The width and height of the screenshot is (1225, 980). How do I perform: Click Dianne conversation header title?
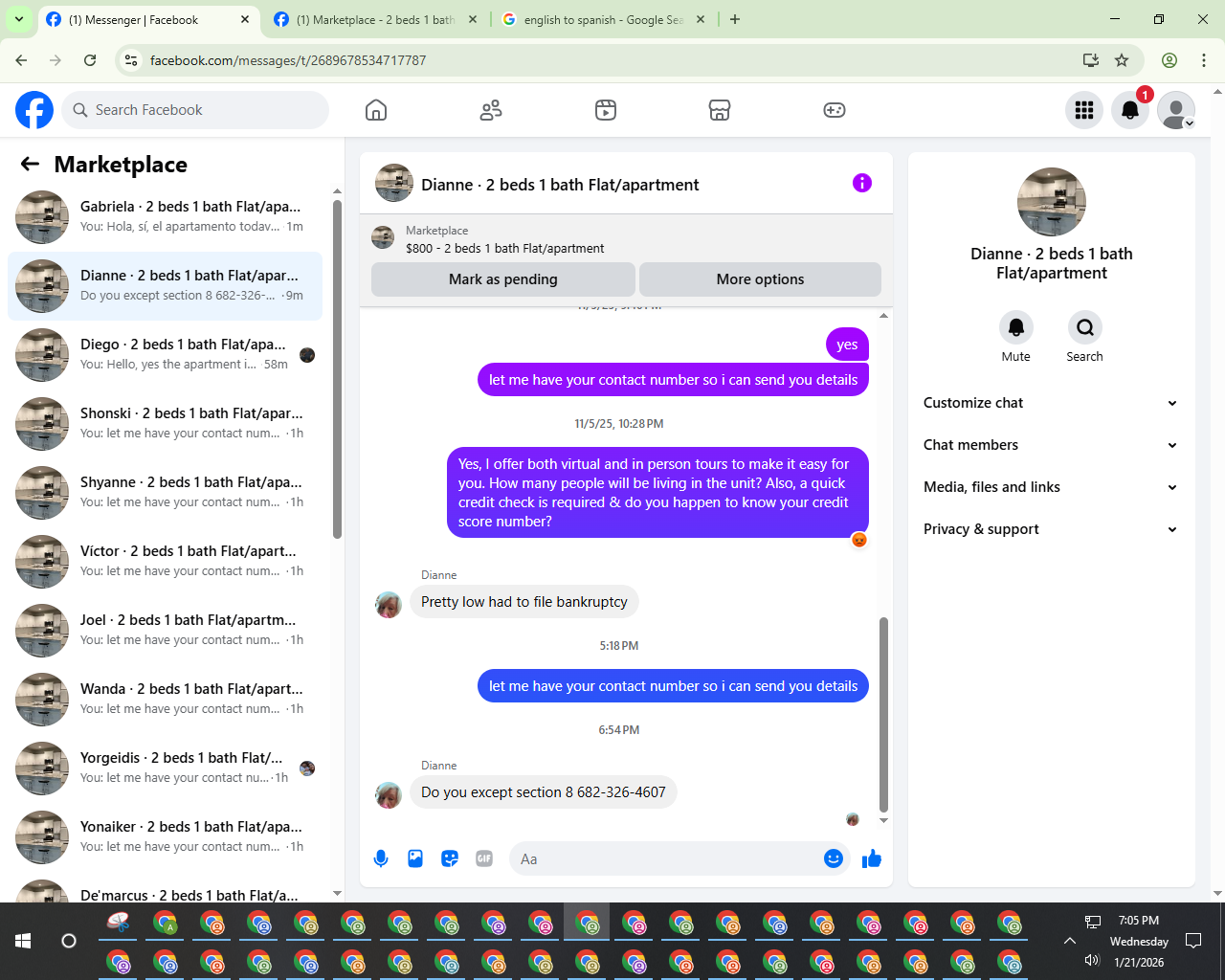[x=560, y=185]
